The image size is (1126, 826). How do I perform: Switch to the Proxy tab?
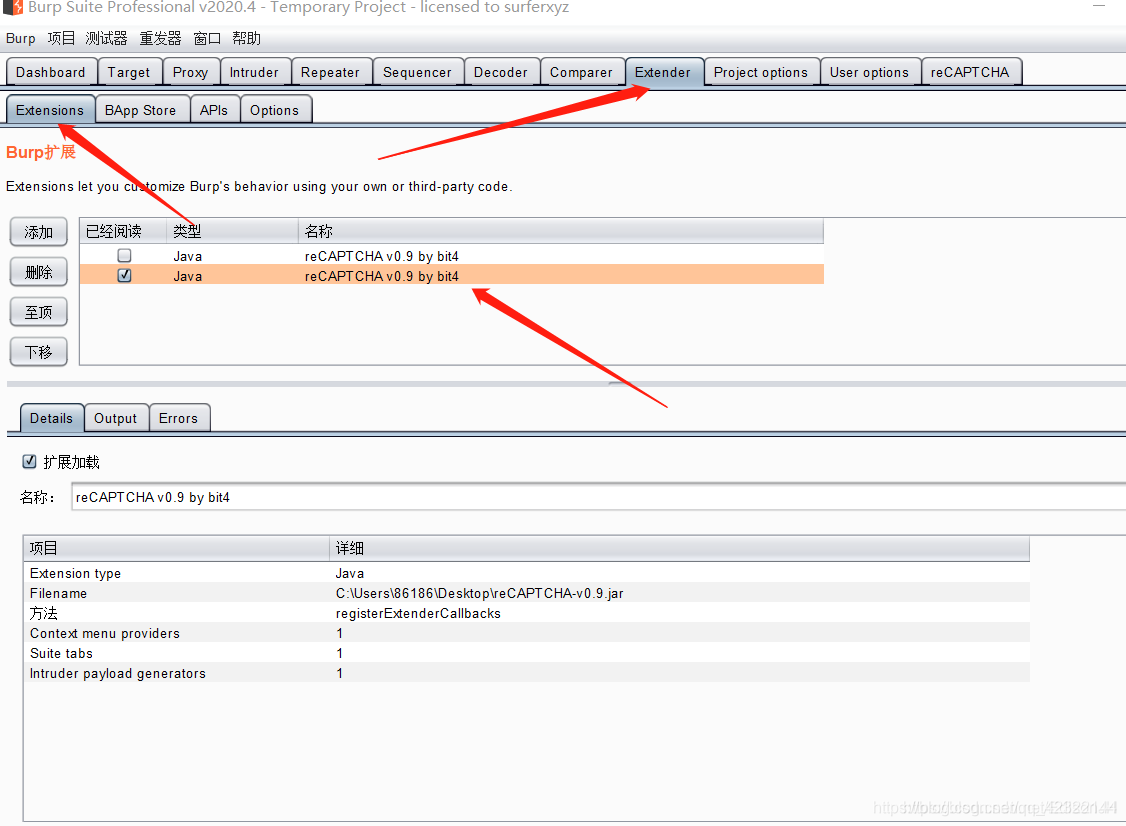[191, 72]
